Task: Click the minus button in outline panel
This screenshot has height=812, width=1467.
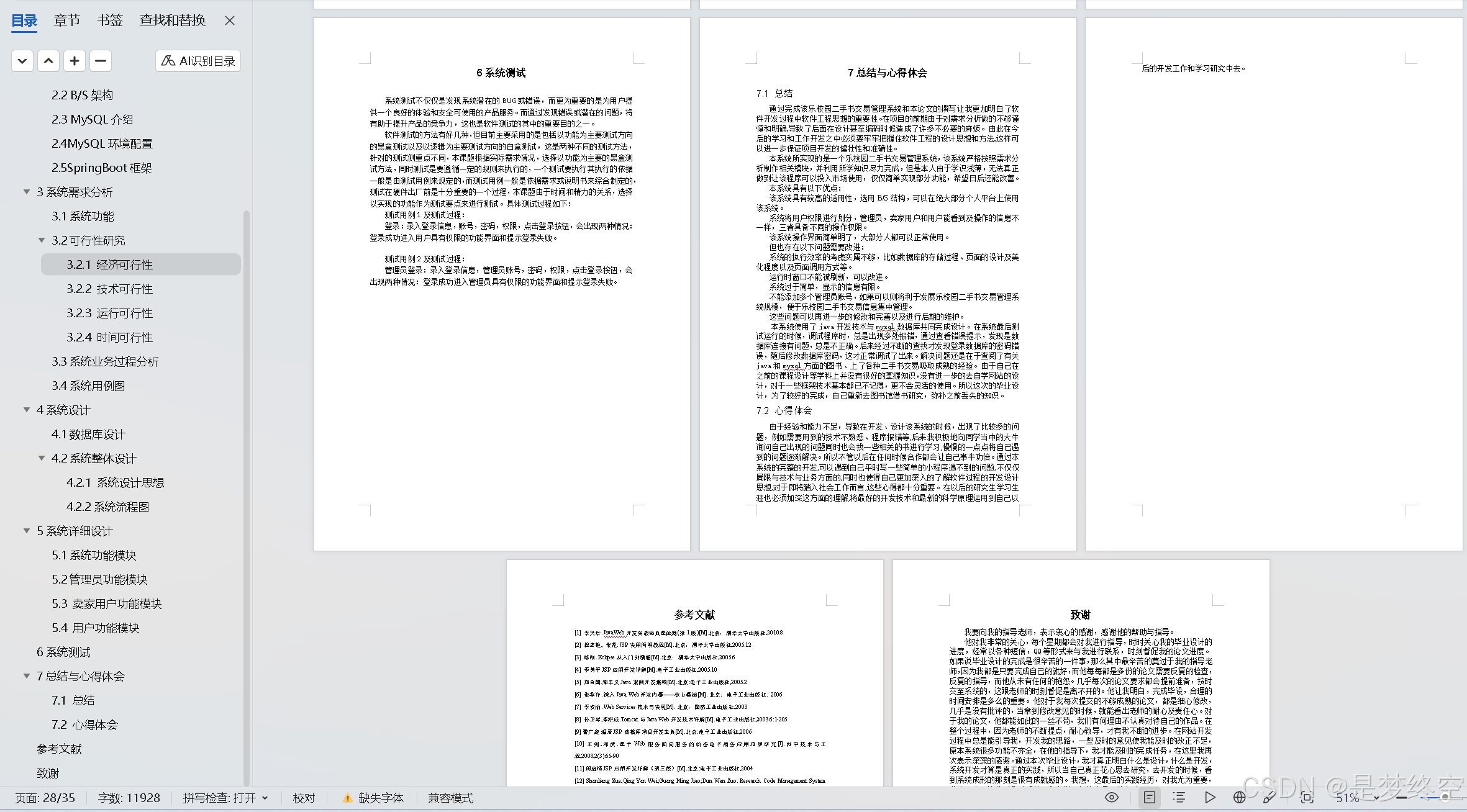Action: pos(101,61)
